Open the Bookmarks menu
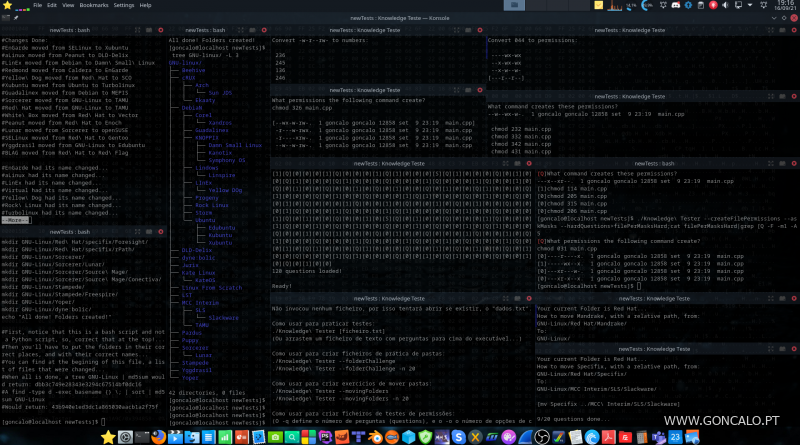 (x=92, y=5)
